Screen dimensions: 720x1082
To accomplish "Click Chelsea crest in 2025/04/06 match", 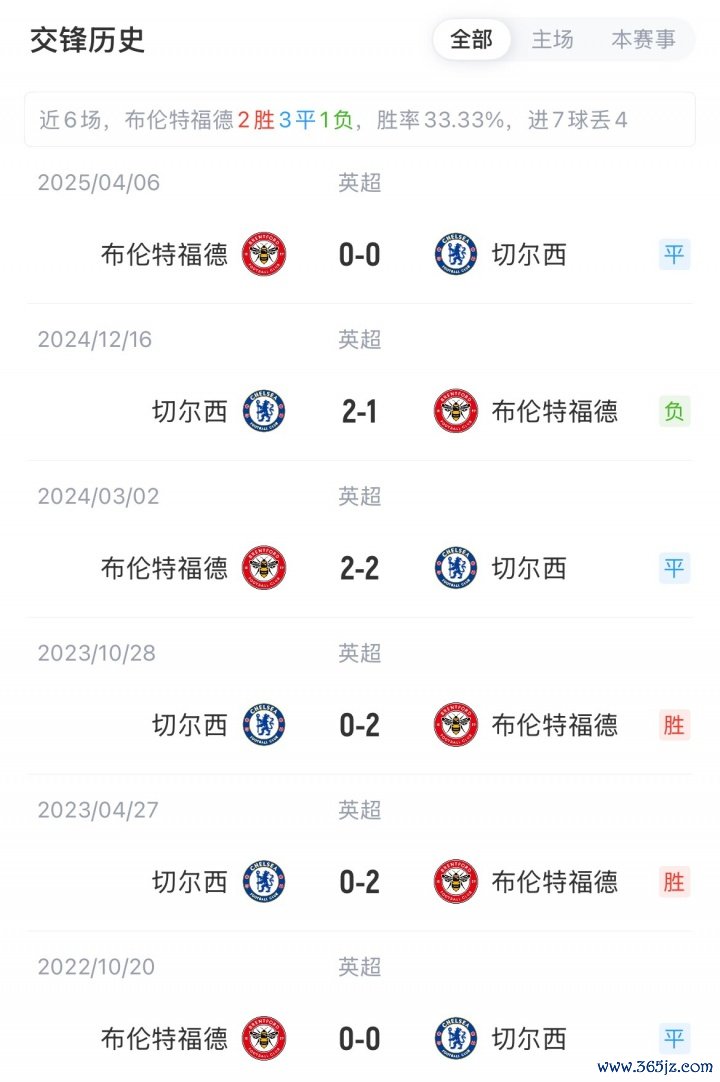I will tap(456, 255).
